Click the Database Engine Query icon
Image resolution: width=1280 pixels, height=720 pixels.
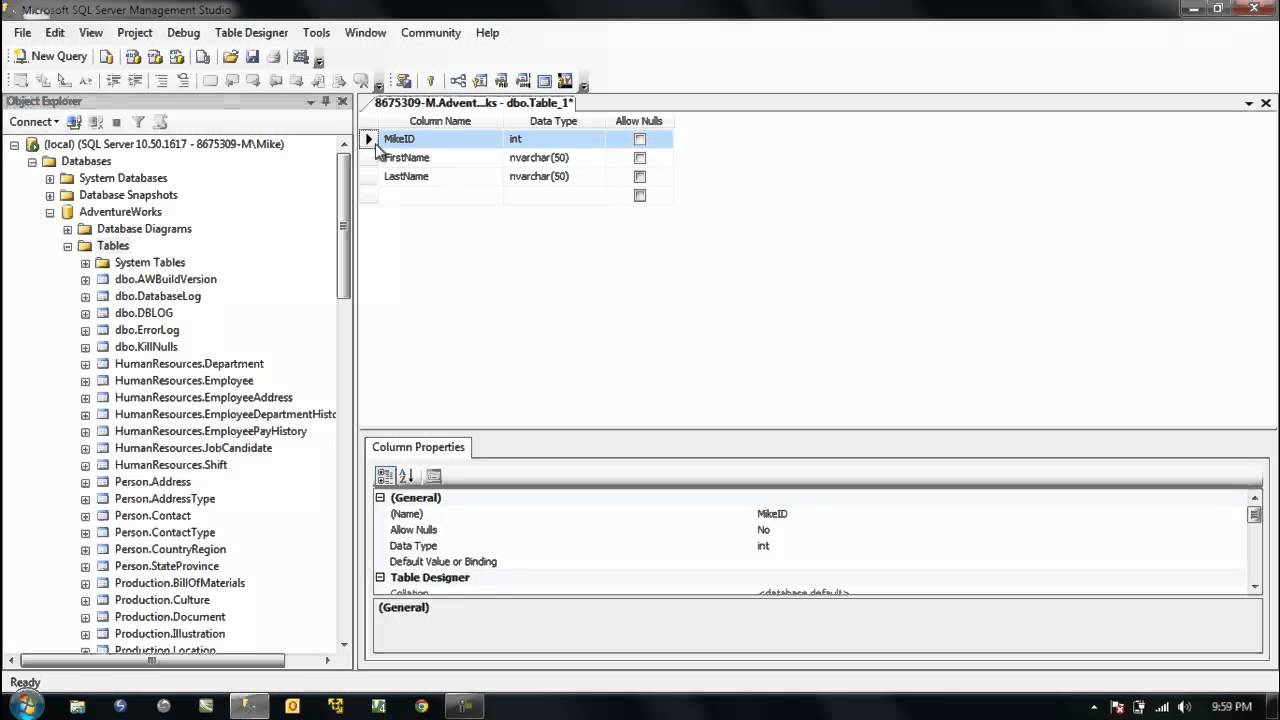coord(107,57)
